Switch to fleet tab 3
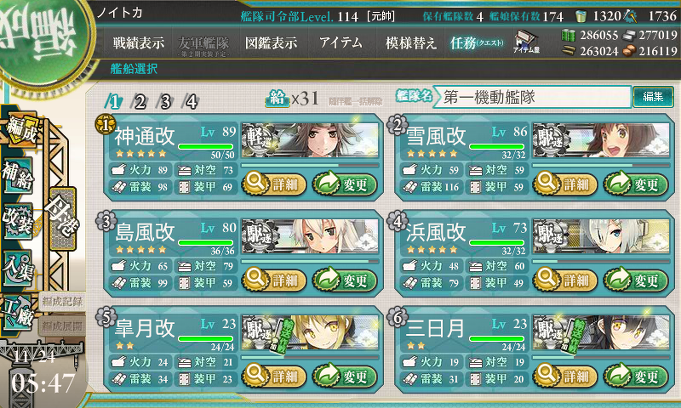 point(165,102)
